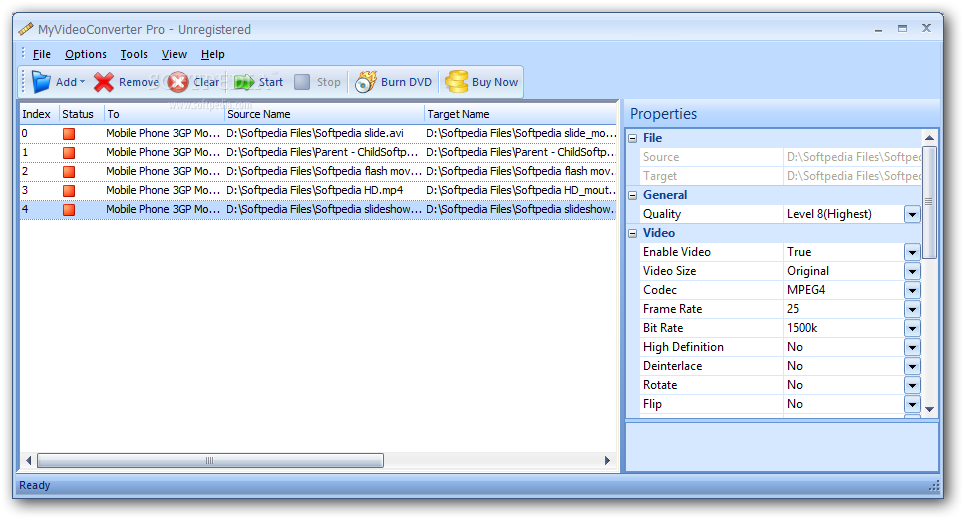964x519 pixels.
Task: Click the Status column header
Action: (x=82, y=114)
